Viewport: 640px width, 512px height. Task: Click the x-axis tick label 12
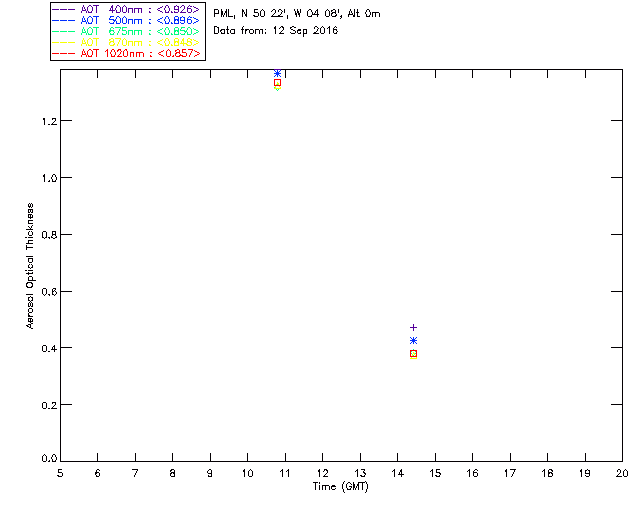(322, 473)
